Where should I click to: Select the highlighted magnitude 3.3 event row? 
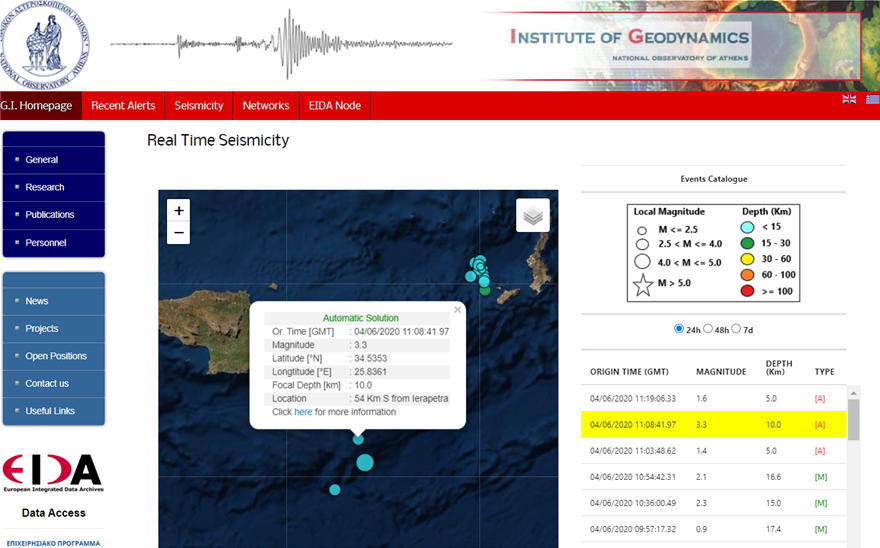pyautogui.click(x=713, y=424)
